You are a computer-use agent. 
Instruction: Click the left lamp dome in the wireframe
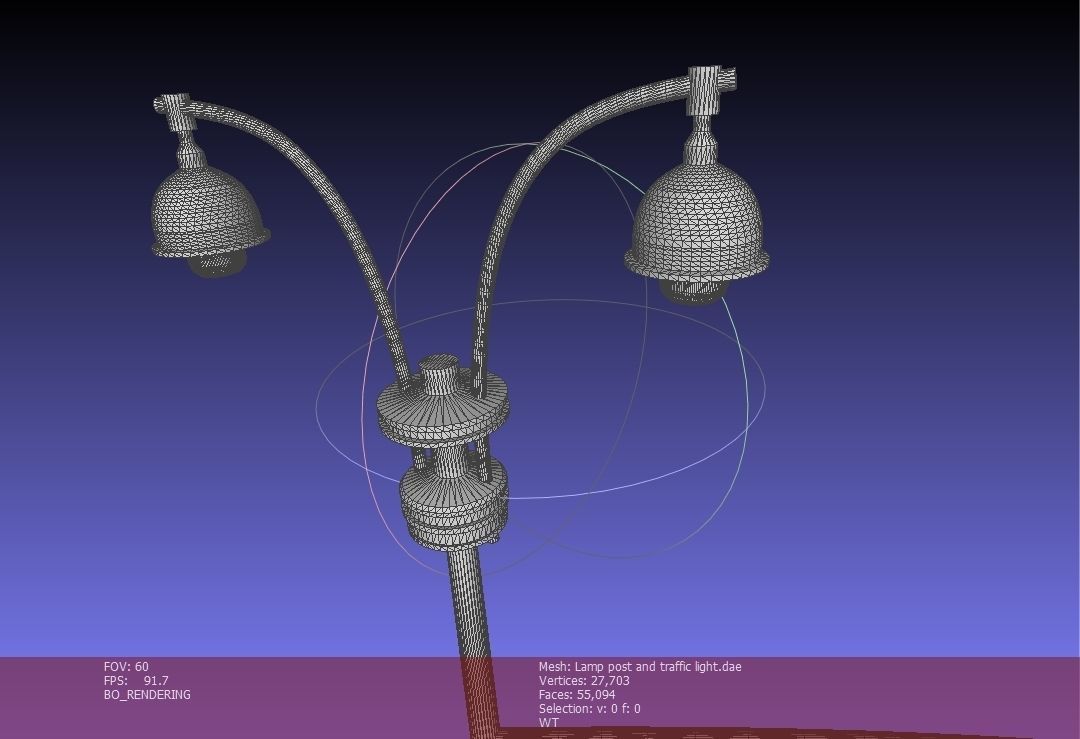(x=209, y=210)
